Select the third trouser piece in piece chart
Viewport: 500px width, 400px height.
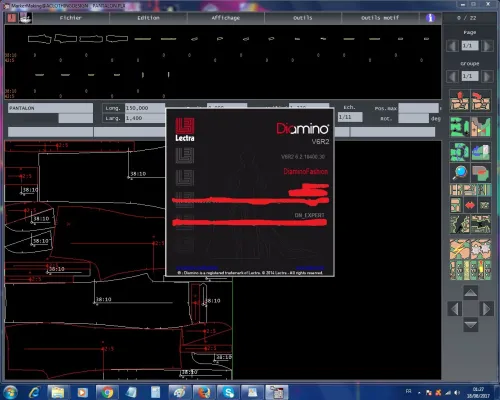pos(91,39)
